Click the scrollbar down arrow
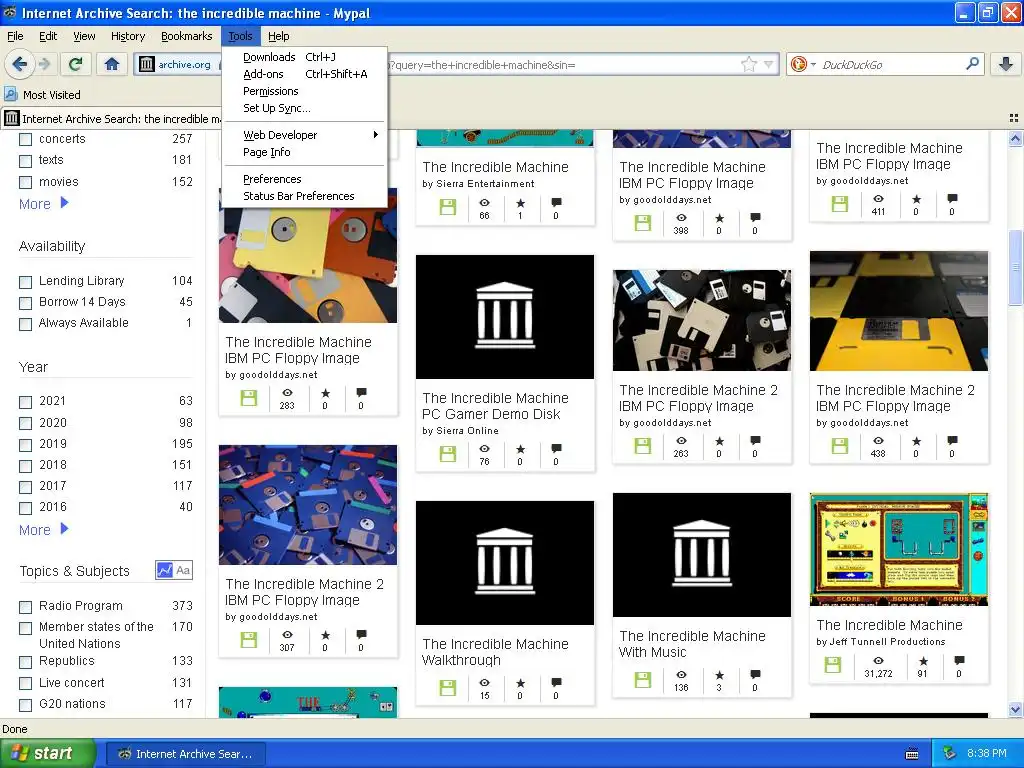Image resolution: width=1024 pixels, height=768 pixels. [x=1015, y=709]
